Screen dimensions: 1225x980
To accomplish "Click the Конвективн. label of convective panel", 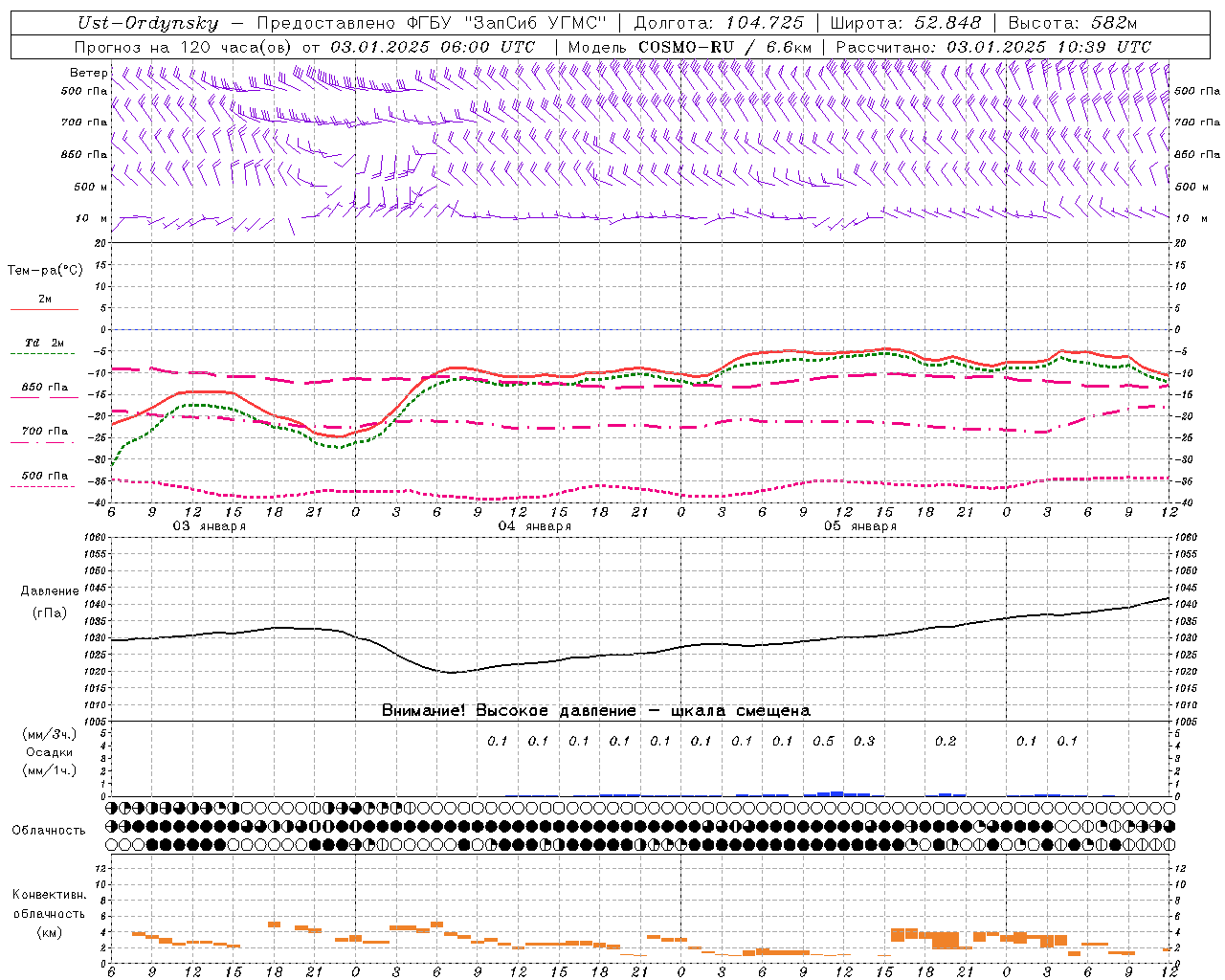I will (x=49, y=895).
